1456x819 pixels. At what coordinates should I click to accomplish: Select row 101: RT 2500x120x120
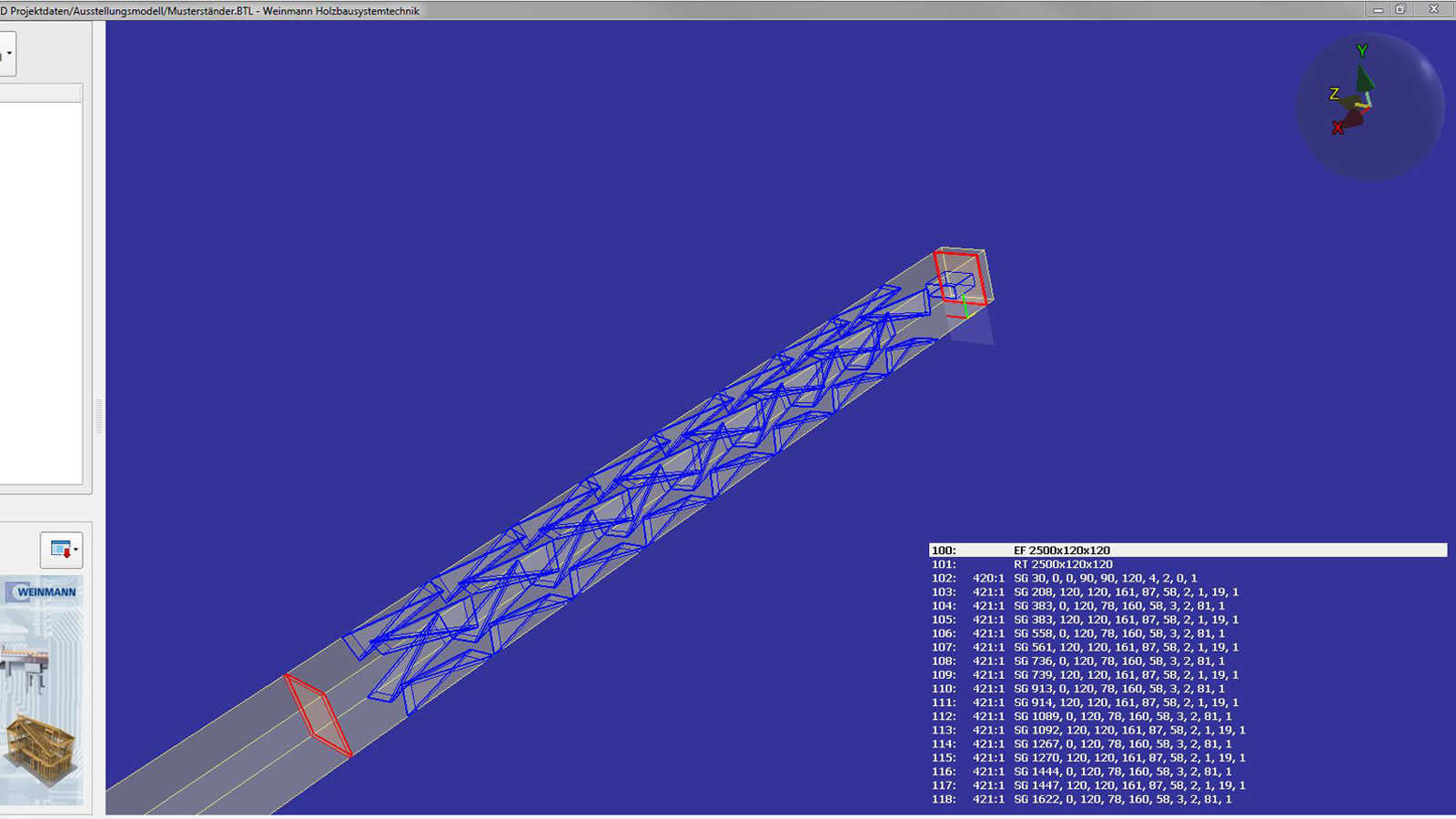[x=1062, y=564]
